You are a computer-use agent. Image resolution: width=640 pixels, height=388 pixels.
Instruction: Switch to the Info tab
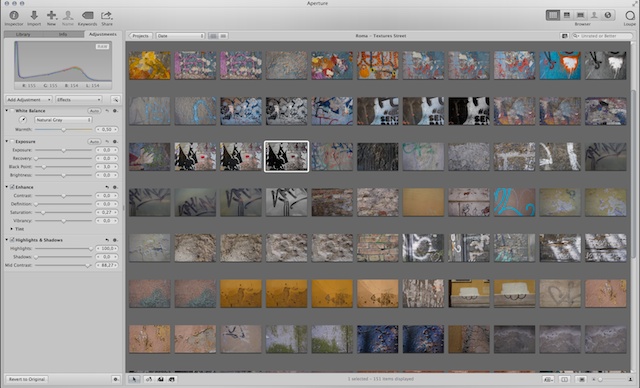point(63,34)
